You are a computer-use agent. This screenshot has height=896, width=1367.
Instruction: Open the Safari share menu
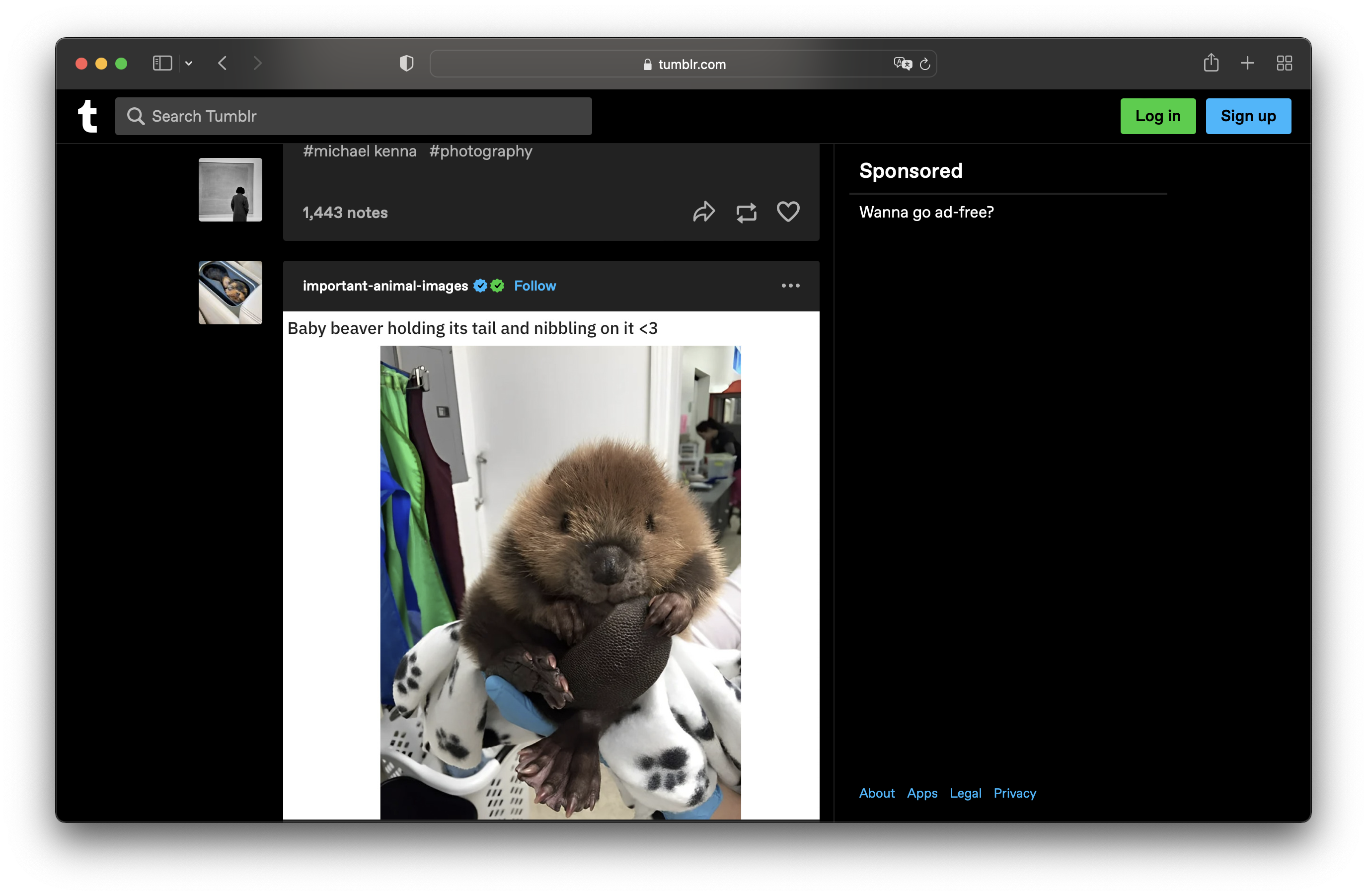click(1211, 63)
